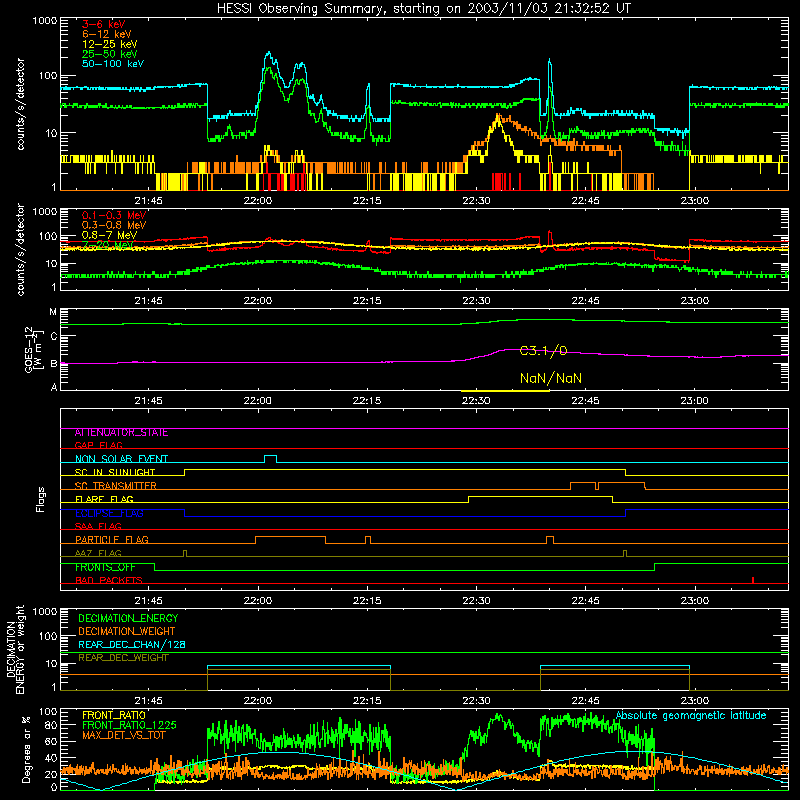The width and height of the screenshot is (800, 800).
Task: Click counts/s/detector axis title of the keV panel
Action: (20, 104)
